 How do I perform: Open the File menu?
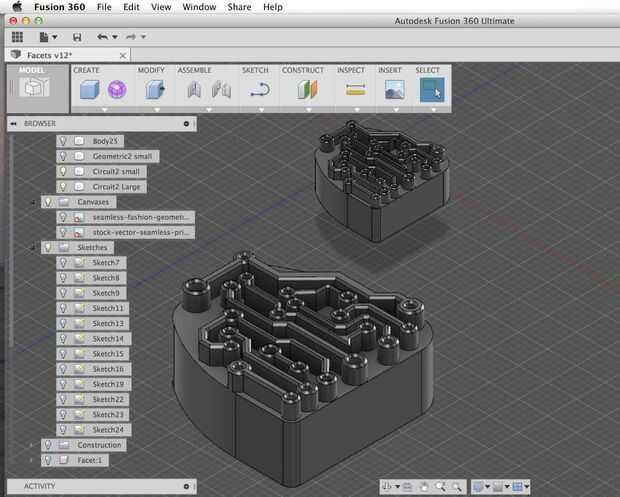click(104, 7)
